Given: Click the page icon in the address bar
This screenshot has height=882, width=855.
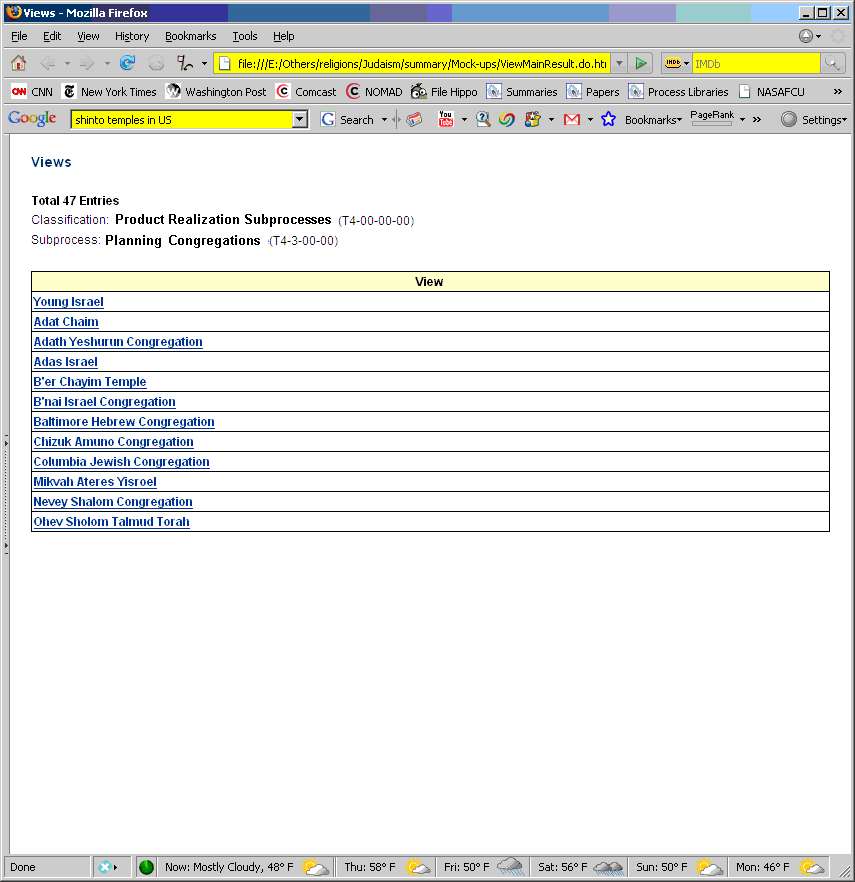Looking at the screenshot, I should pos(224,63).
